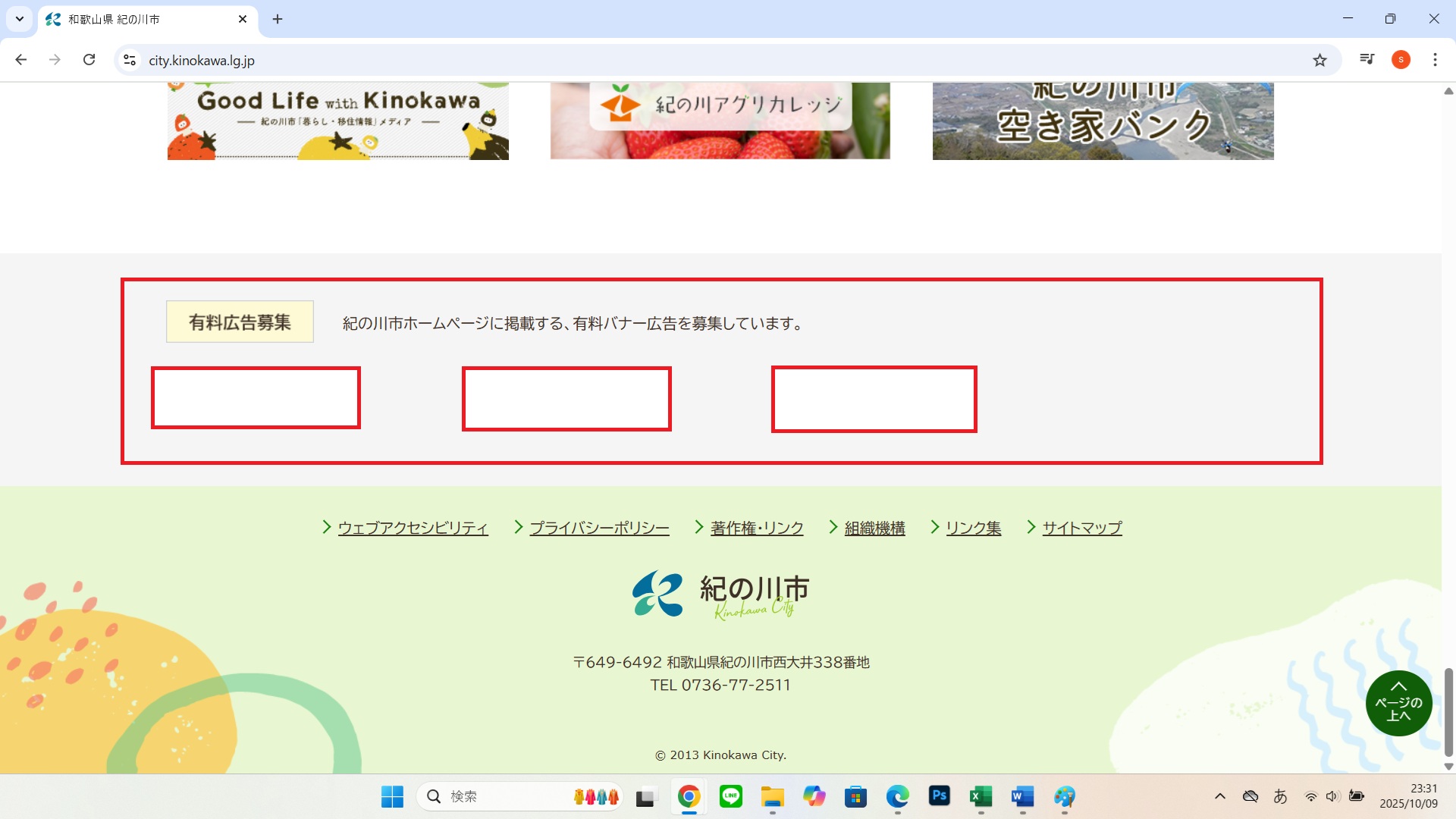Viewport: 1456px width, 819px height.
Task: Click ページの上へ round button
Action: click(x=1398, y=703)
